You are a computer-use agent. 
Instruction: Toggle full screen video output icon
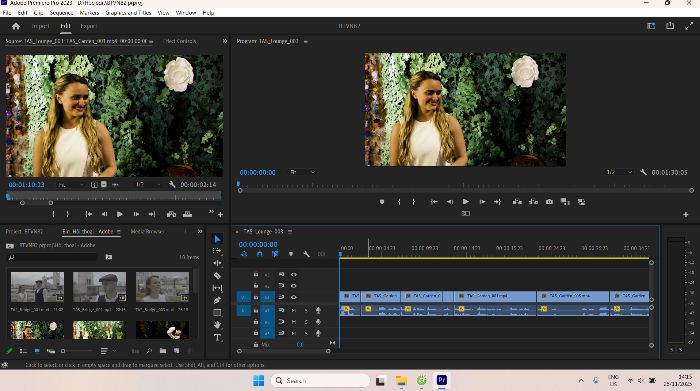tap(689, 26)
